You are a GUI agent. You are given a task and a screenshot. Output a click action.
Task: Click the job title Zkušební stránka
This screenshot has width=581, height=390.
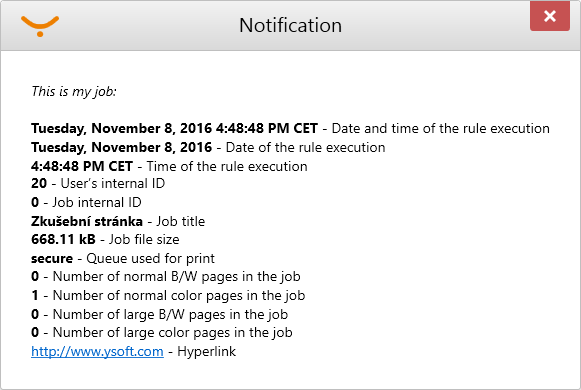point(87,221)
